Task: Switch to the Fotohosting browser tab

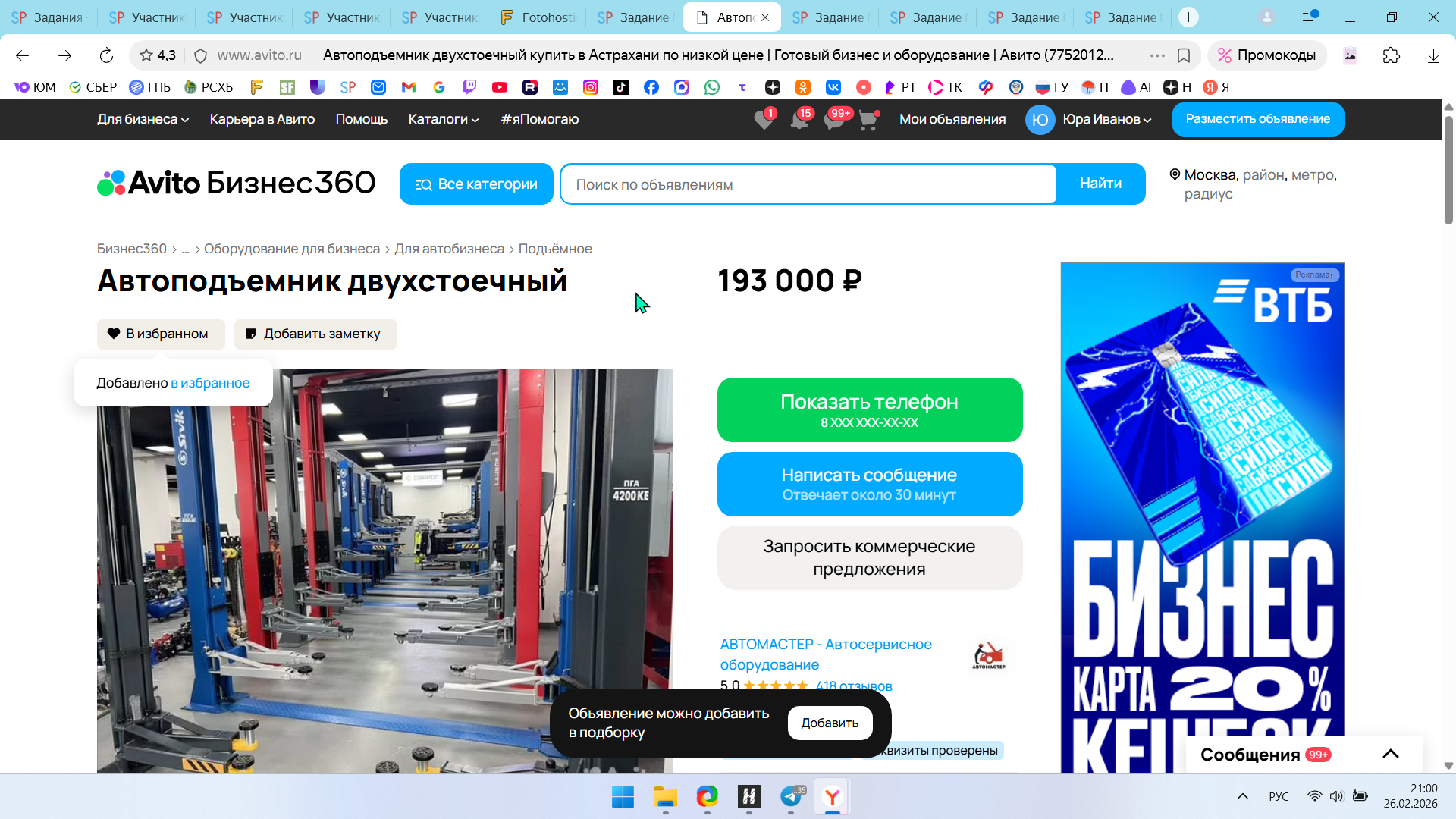Action: coord(538,17)
